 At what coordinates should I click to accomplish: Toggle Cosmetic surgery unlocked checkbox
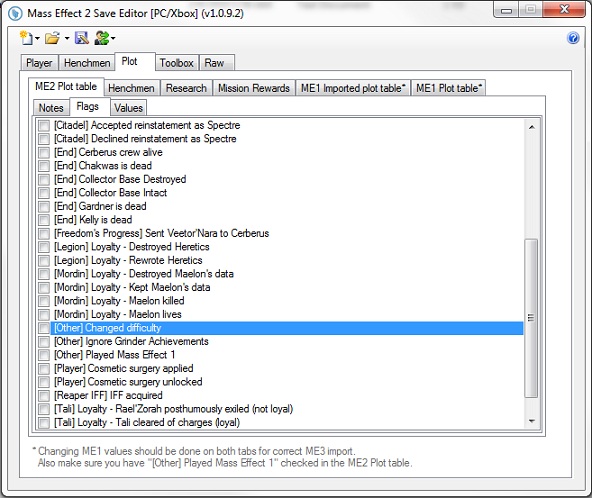[44, 382]
